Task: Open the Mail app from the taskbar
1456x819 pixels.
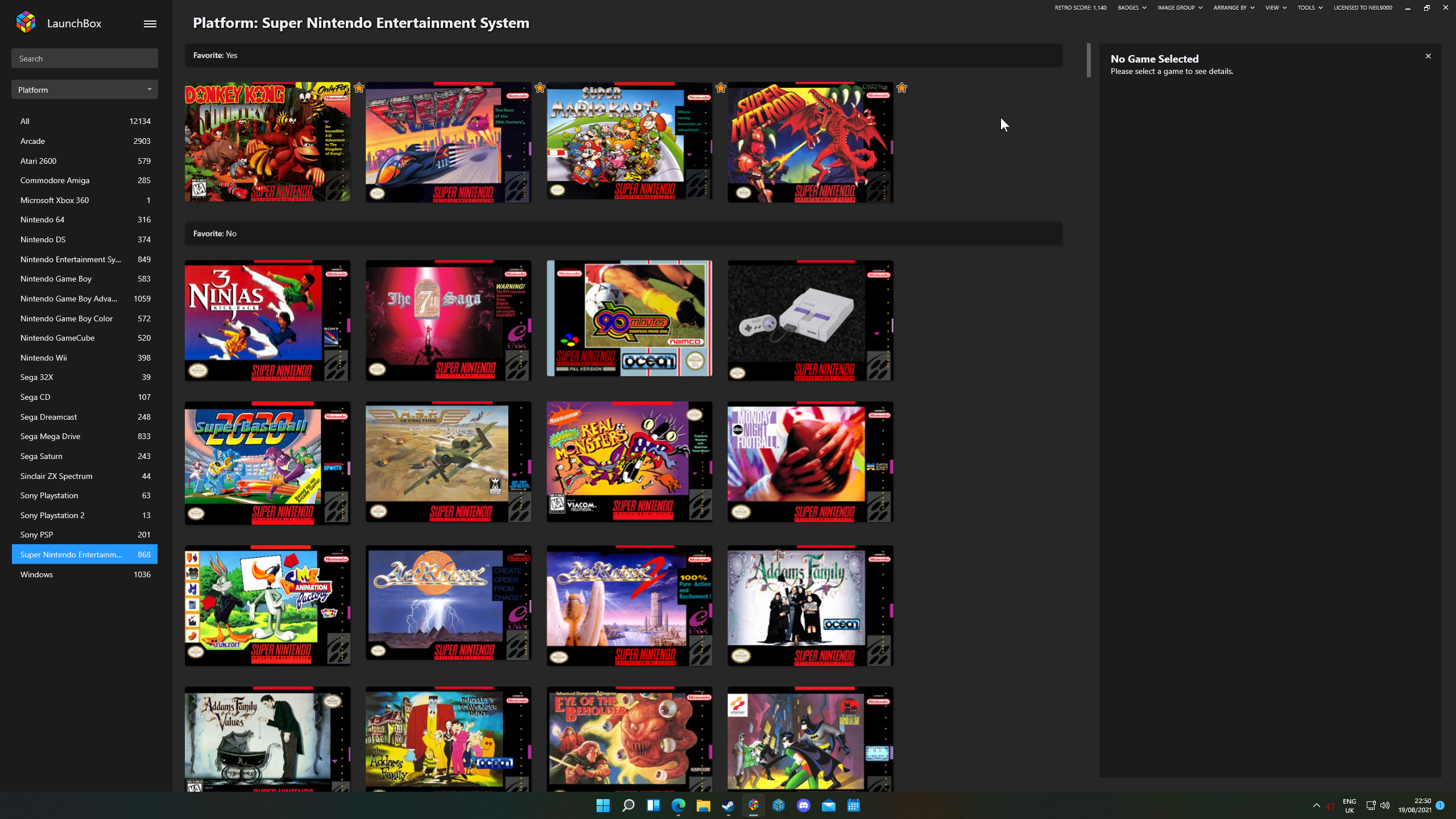Action: [828, 805]
